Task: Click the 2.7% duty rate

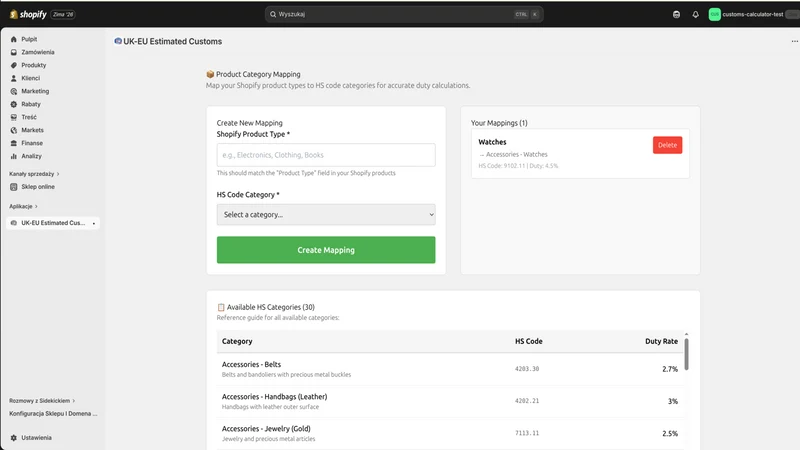Action: (x=670, y=369)
